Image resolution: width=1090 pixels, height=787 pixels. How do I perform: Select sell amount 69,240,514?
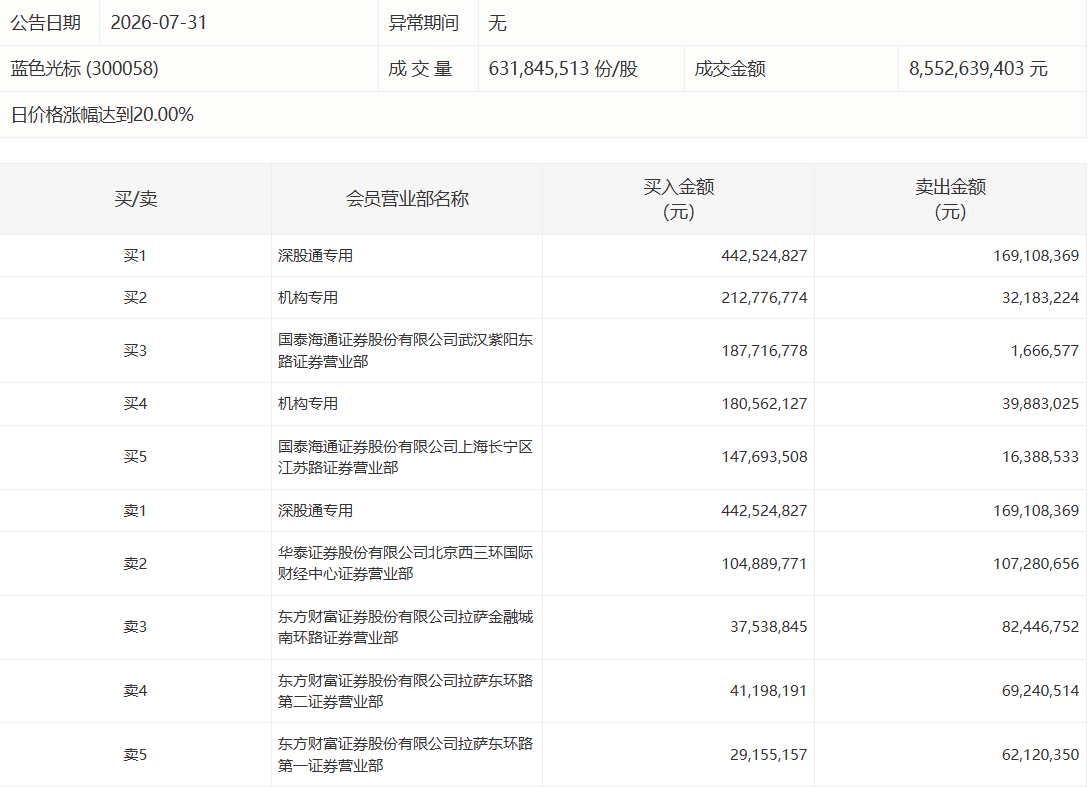click(x=1040, y=691)
